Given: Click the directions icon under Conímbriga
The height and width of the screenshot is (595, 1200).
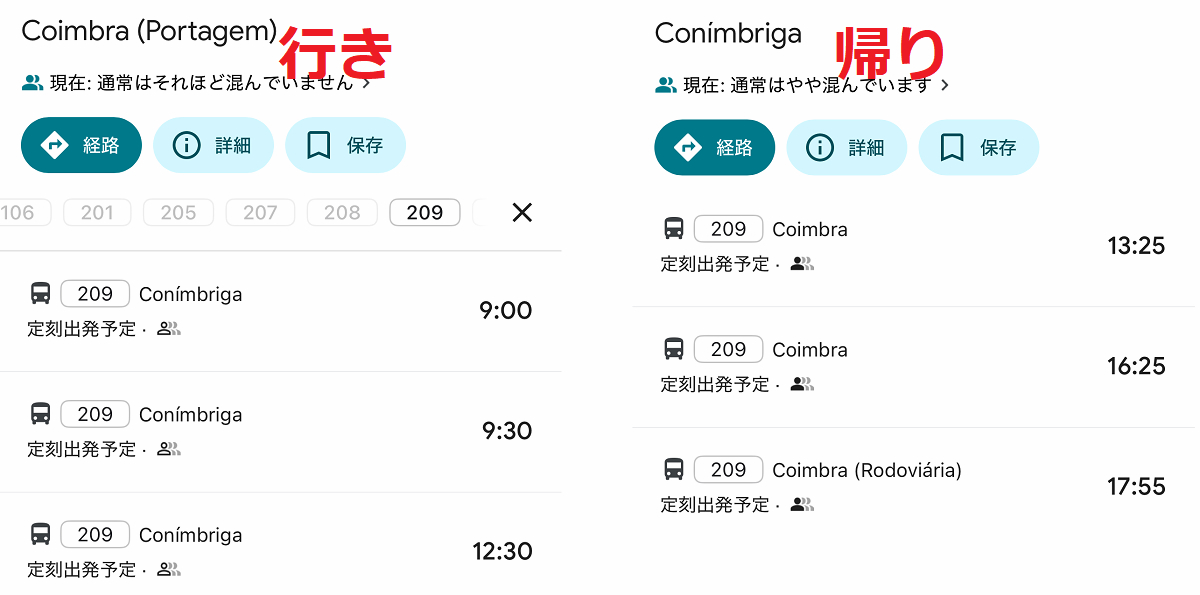Looking at the screenshot, I should pyautogui.click(x=688, y=148).
